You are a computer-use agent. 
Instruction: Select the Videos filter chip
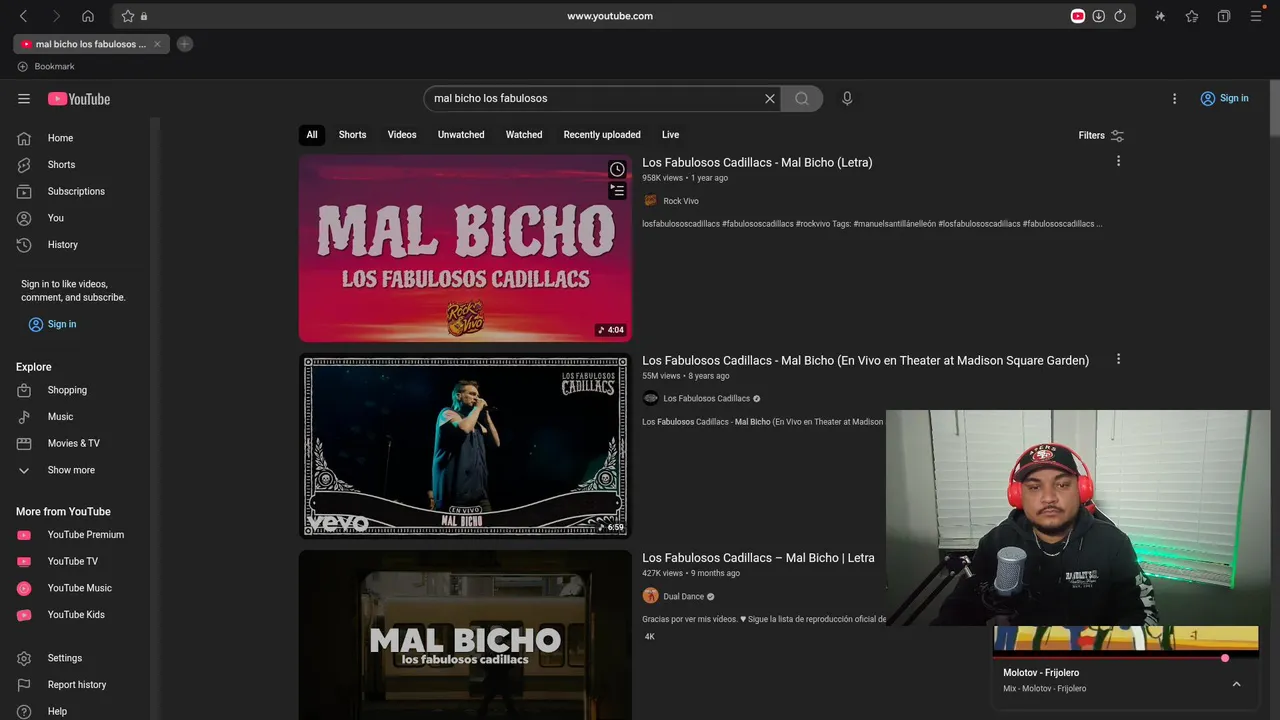pos(402,135)
